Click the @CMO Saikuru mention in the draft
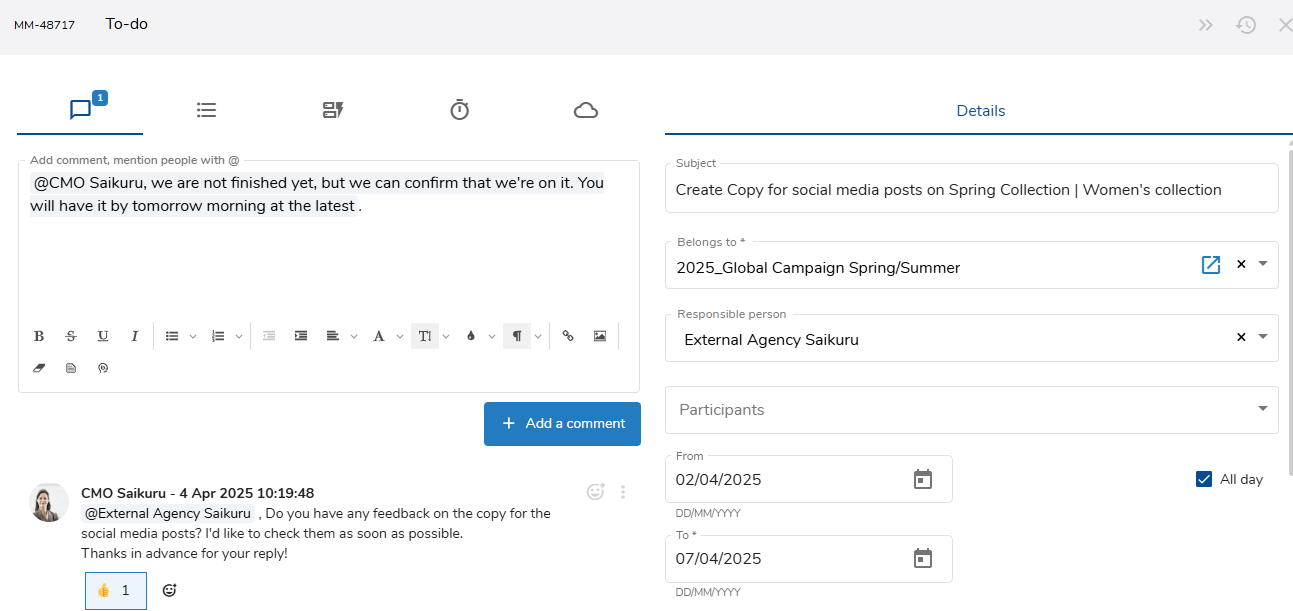This screenshot has width=1293, height=611. tap(91, 183)
